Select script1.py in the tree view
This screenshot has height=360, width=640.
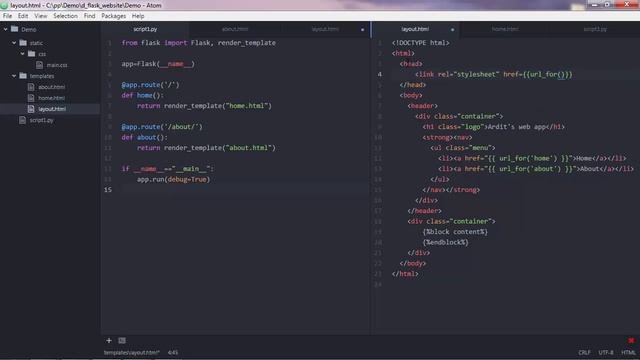pyautogui.click(x=41, y=120)
